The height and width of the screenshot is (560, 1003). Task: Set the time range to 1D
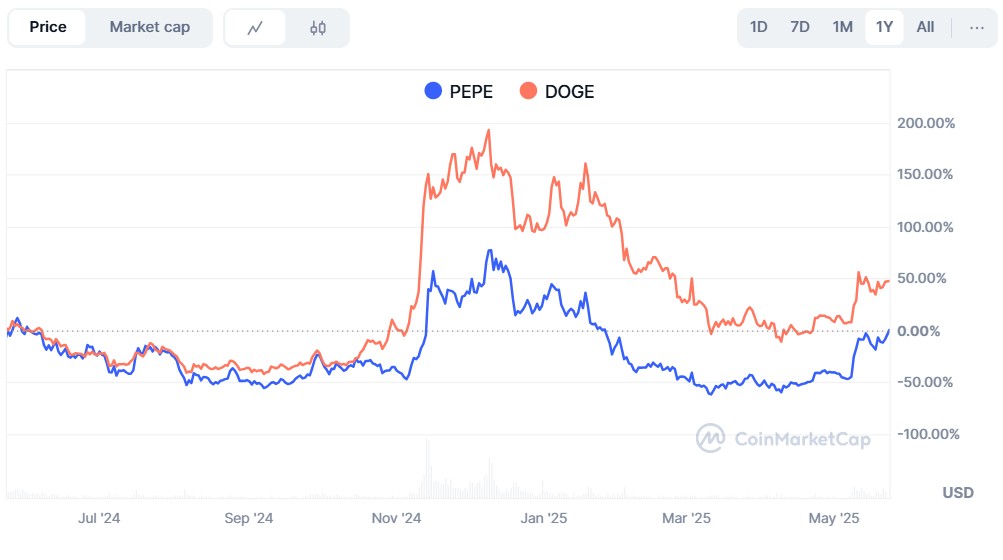pos(759,27)
